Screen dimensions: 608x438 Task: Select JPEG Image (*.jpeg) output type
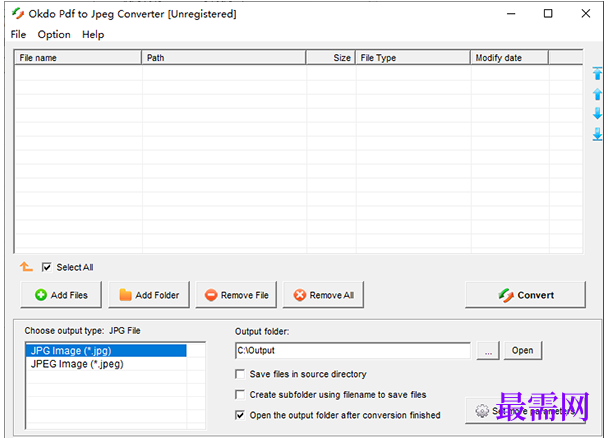(x=106, y=364)
